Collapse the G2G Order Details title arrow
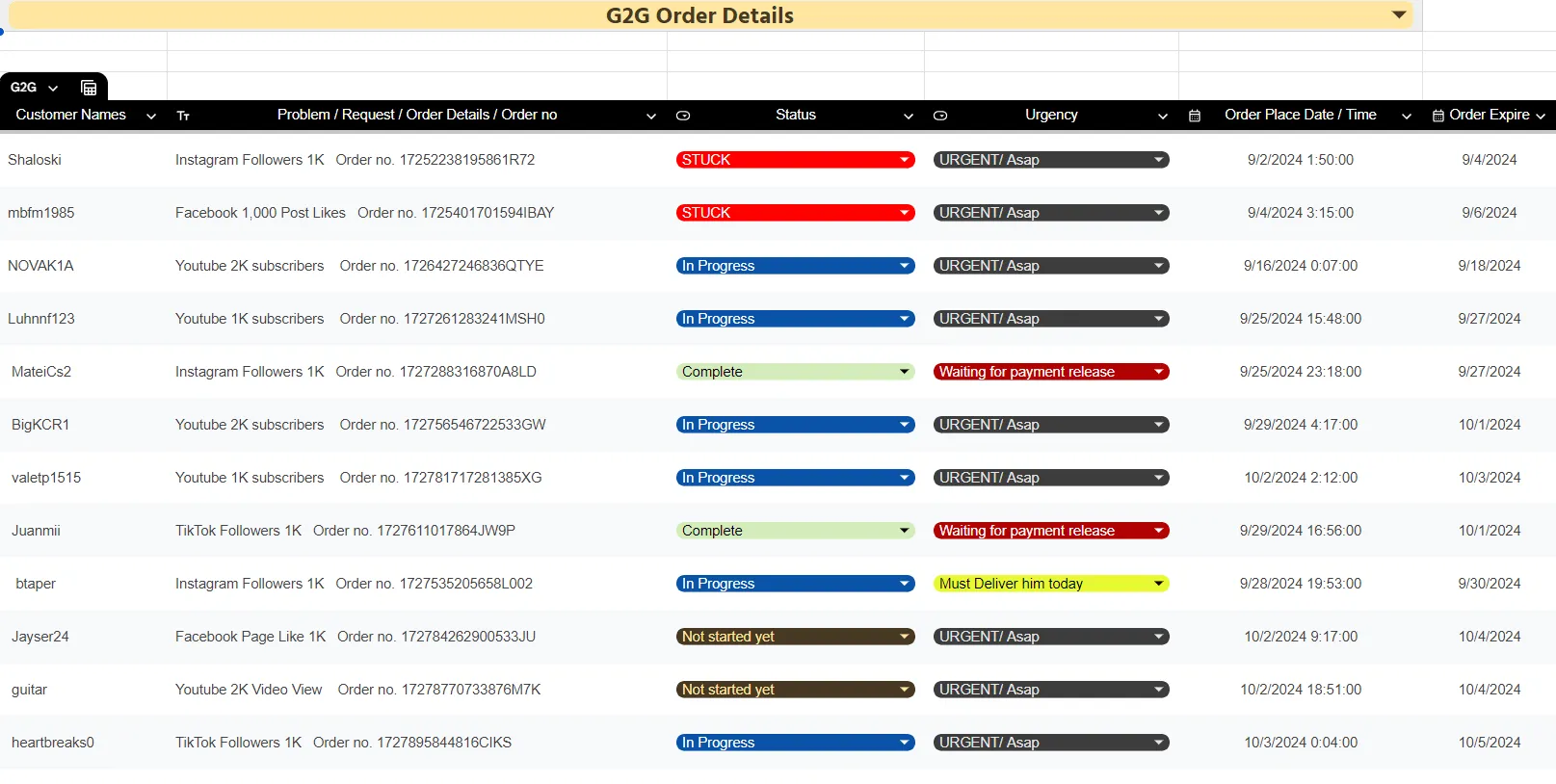 [1399, 14]
